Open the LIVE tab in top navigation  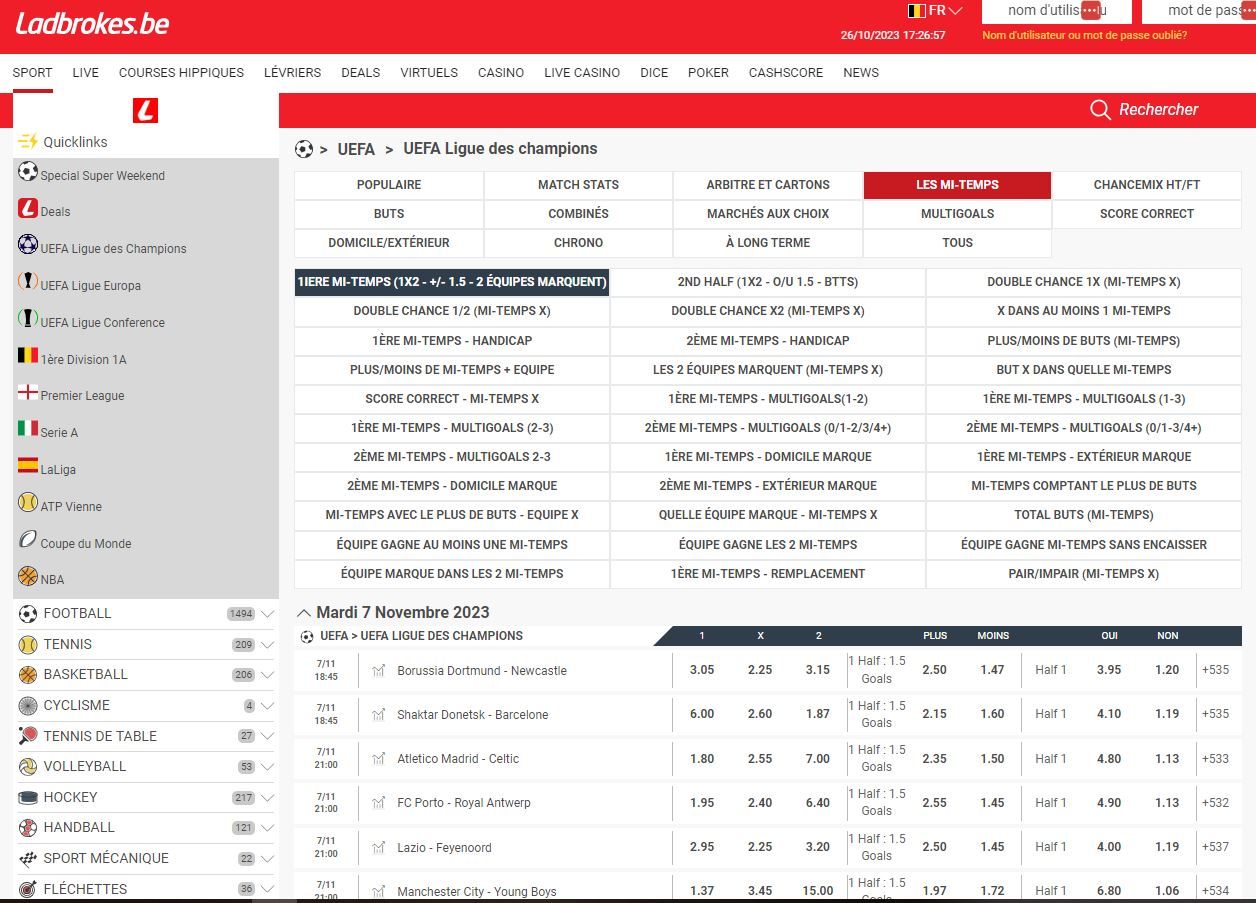86,73
